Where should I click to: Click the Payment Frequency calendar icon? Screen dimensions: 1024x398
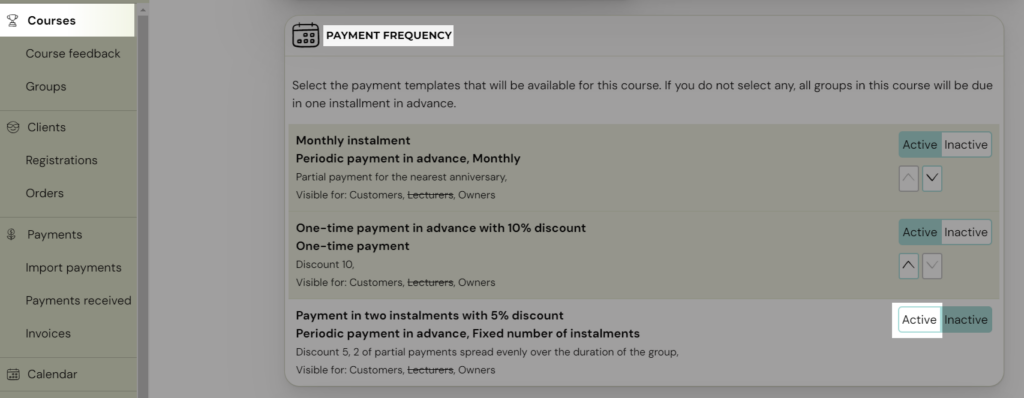pyautogui.click(x=306, y=35)
